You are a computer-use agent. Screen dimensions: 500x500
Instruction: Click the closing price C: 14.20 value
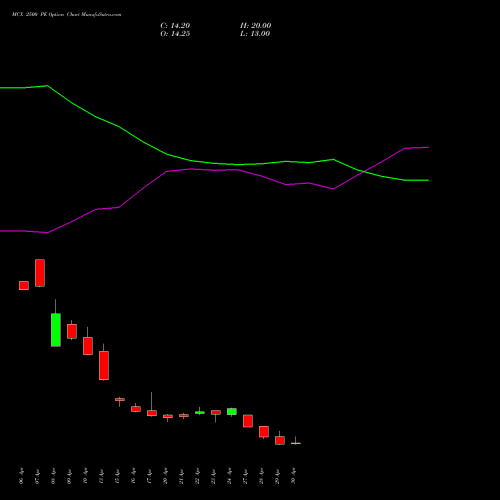175,25
